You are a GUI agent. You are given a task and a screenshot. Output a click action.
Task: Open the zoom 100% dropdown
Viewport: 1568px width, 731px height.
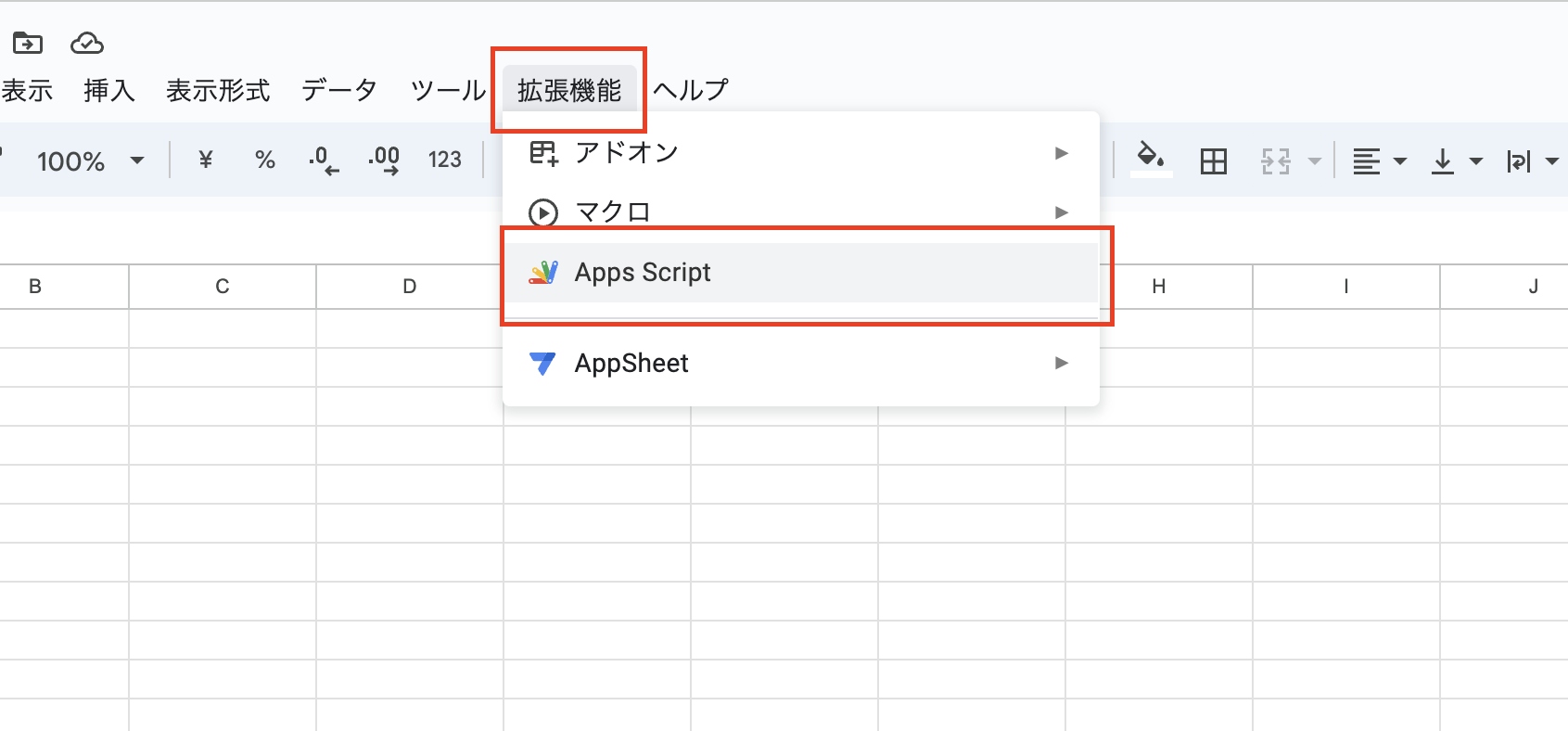(x=90, y=161)
